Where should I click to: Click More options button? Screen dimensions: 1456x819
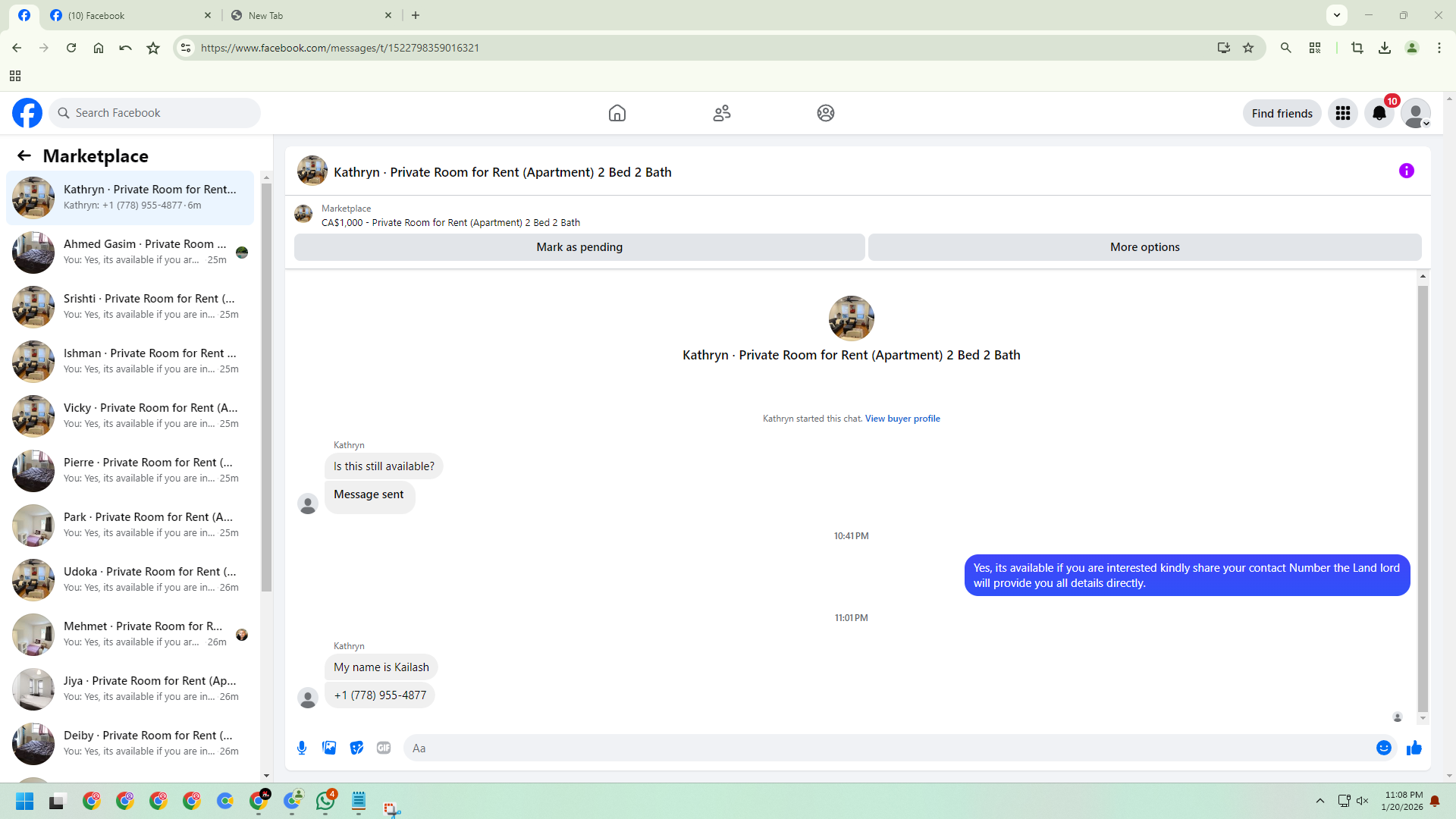1144,247
